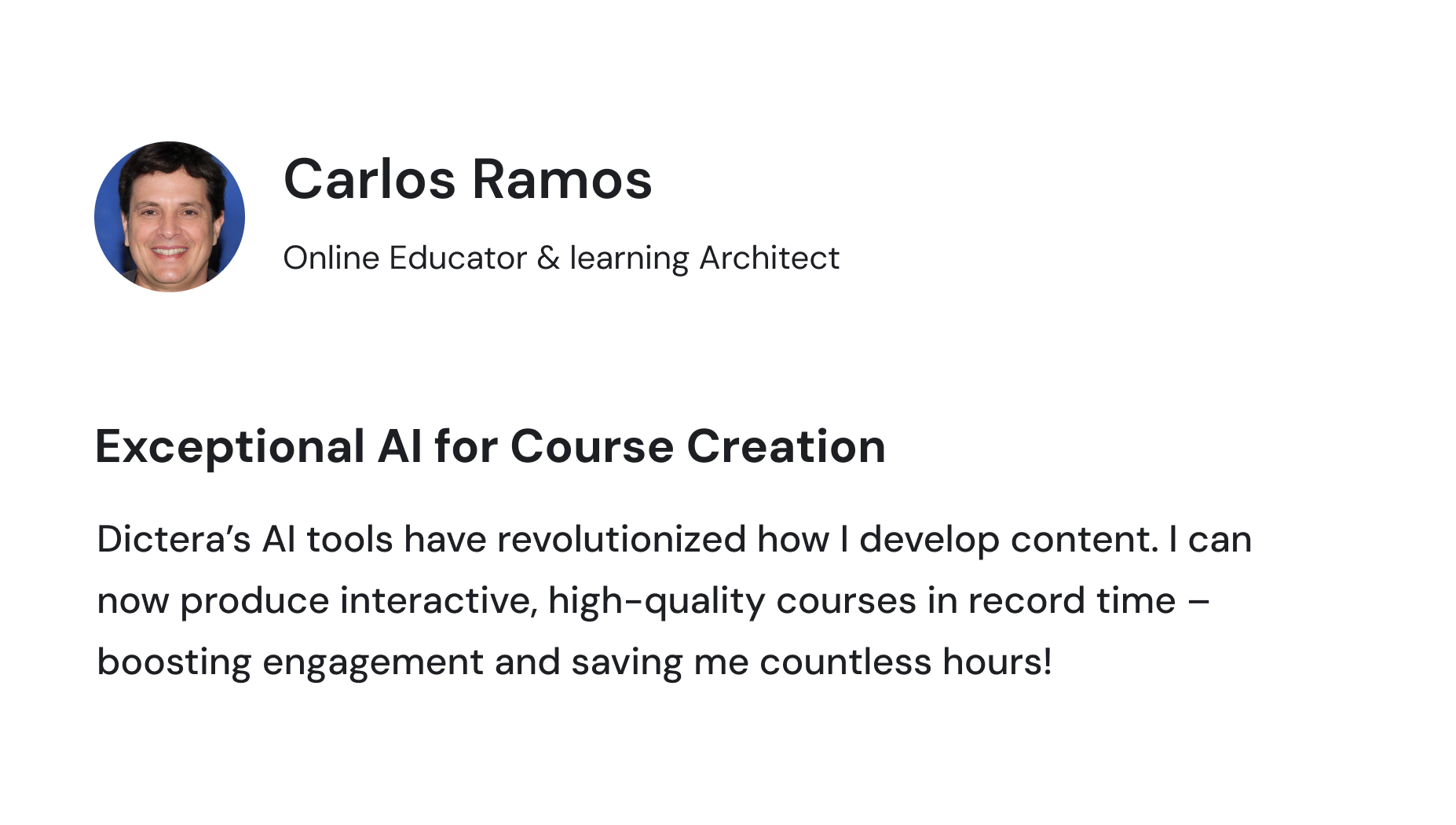Click the ampersand in the job title
The height and width of the screenshot is (825, 1456).
pos(548,258)
